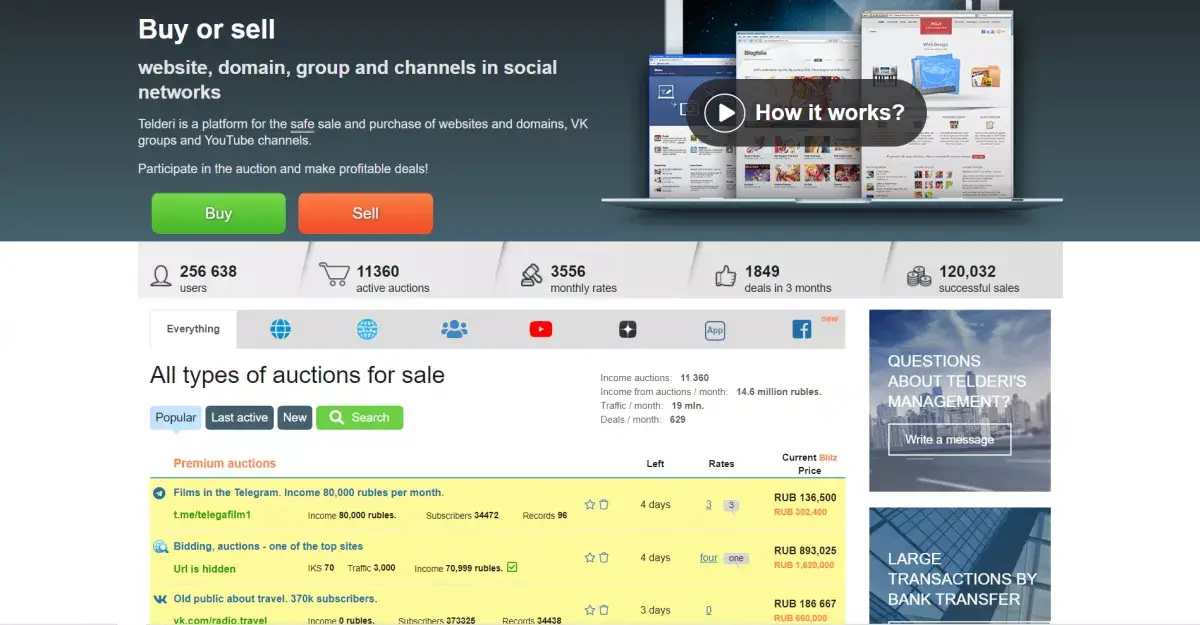Open Films in the Telegram auction
The width and height of the screenshot is (1200, 625).
[309, 493]
